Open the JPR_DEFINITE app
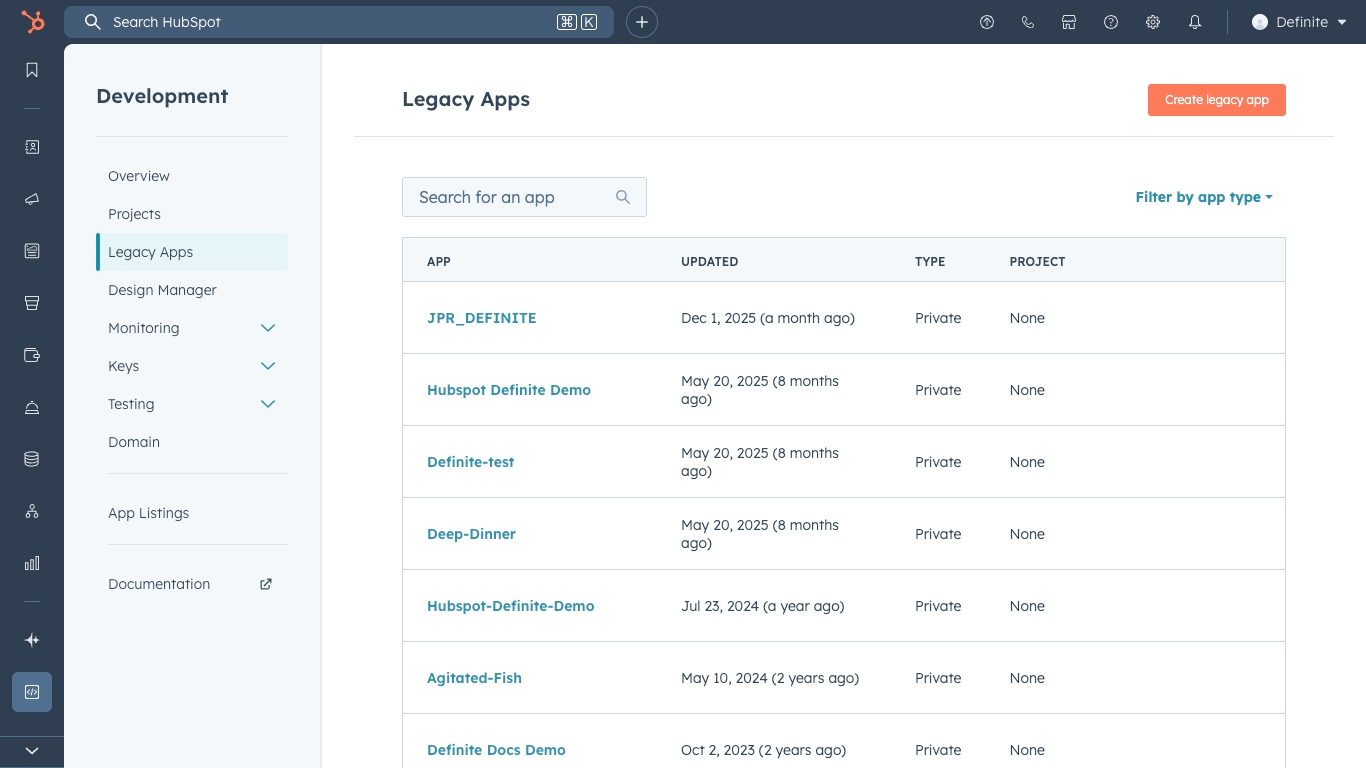This screenshot has height=768, width=1366. point(481,318)
